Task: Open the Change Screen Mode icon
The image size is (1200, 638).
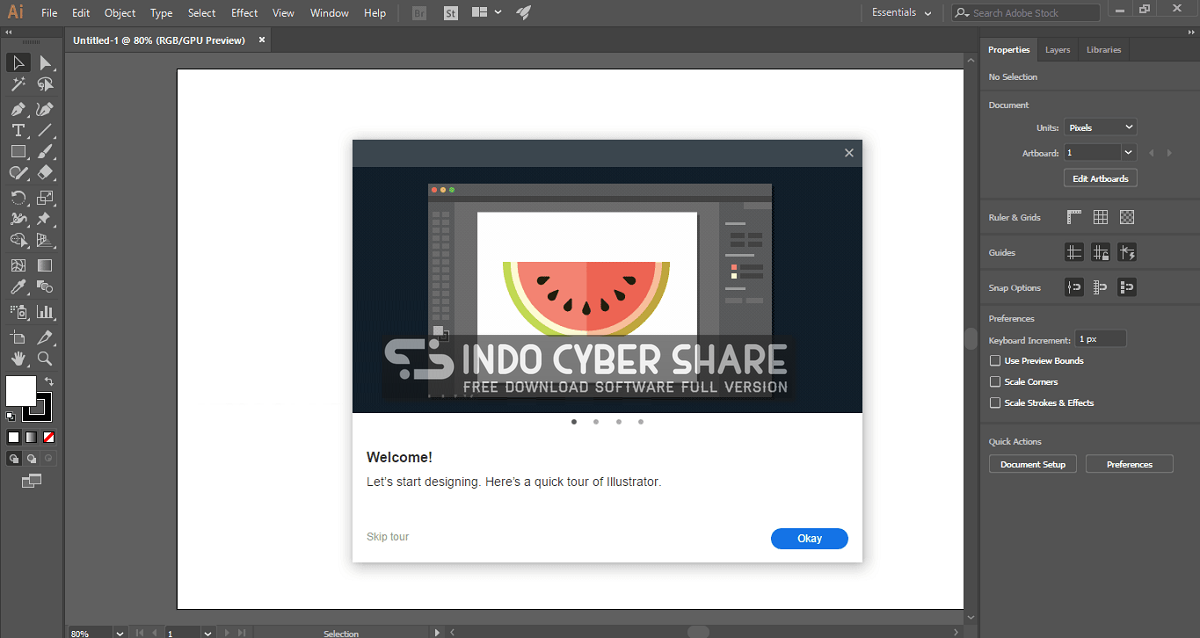Action: click(x=32, y=481)
